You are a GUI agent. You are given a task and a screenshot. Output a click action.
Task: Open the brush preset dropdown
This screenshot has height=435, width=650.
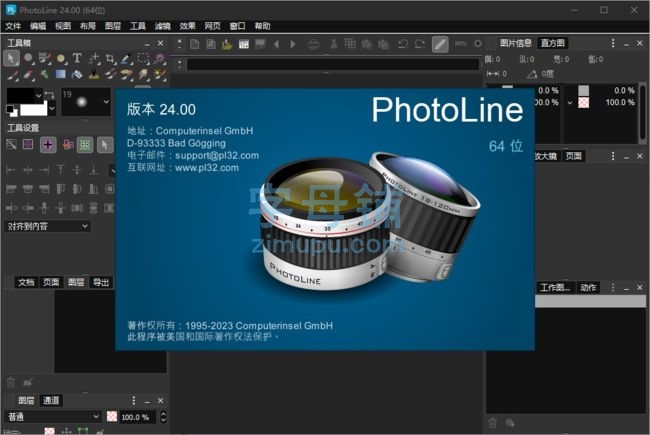(x=106, y=102)
